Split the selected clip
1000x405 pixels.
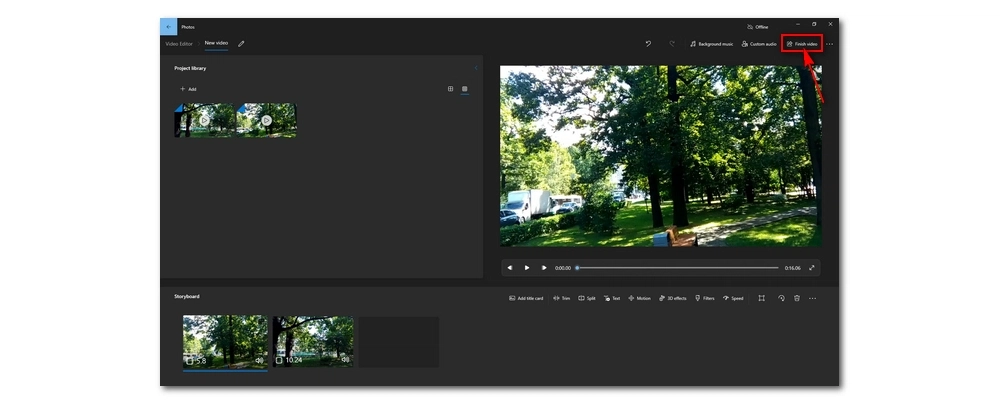(x=587, y=298)
